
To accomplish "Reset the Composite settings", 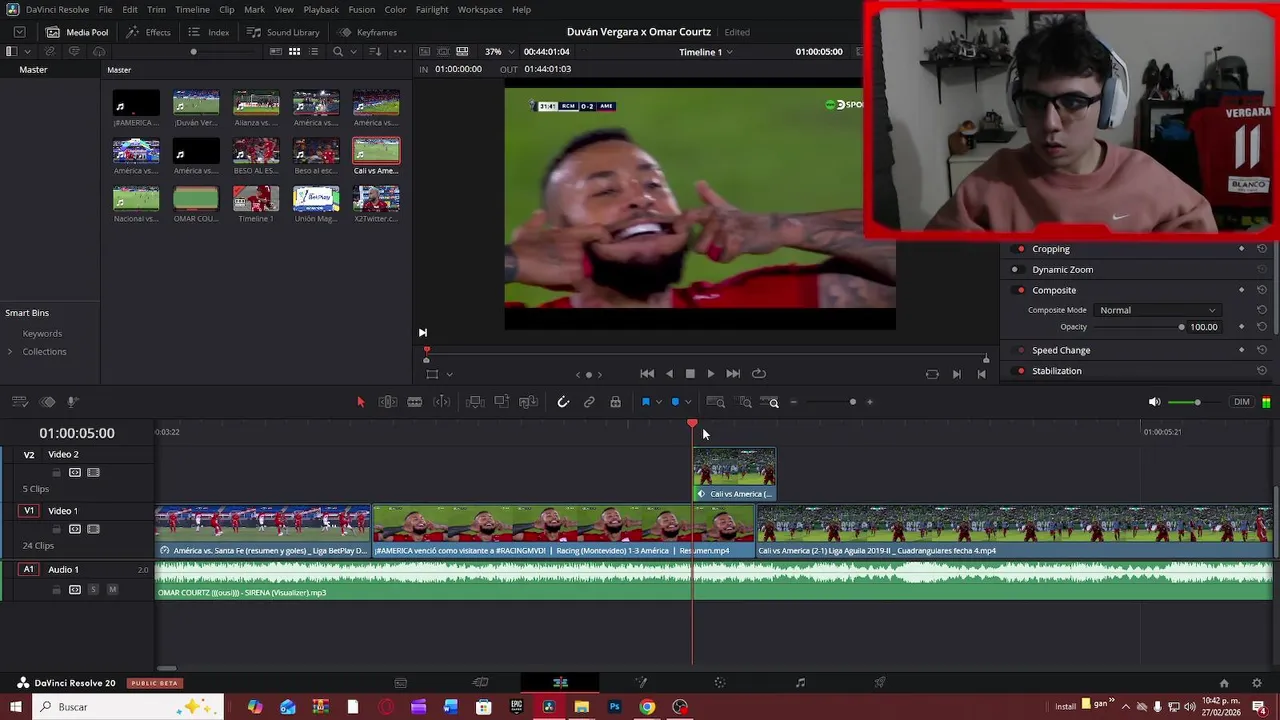I will click(1262, 290).
